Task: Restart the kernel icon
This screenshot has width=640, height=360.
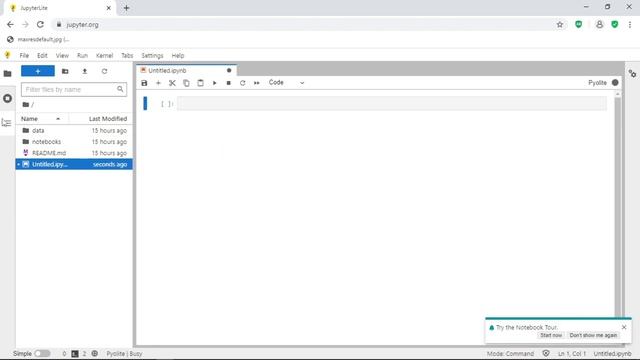Action: click(242, 83)
